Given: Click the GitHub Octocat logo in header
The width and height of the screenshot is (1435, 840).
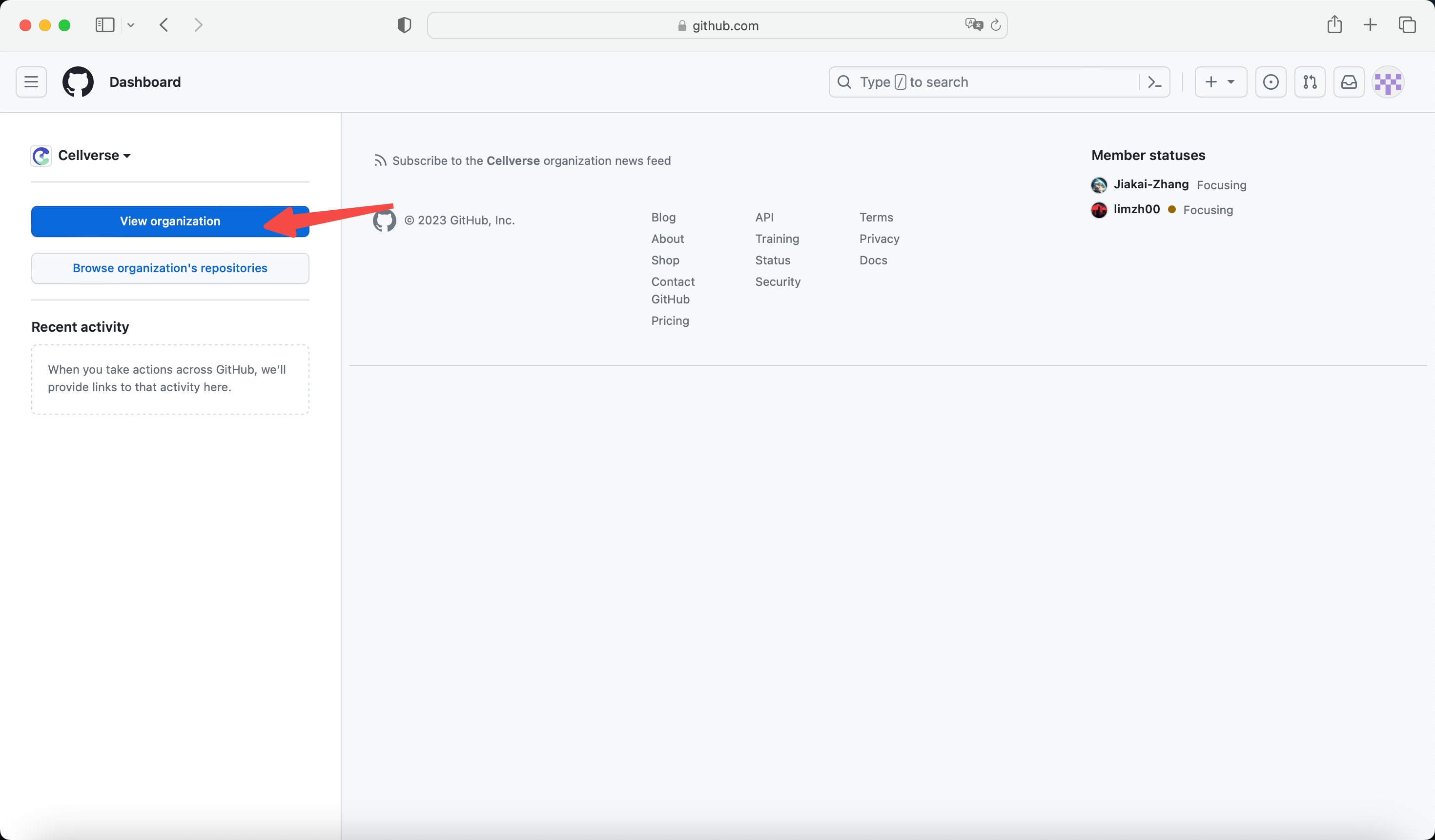Looking at the screenshot, I should click(78, 82).
